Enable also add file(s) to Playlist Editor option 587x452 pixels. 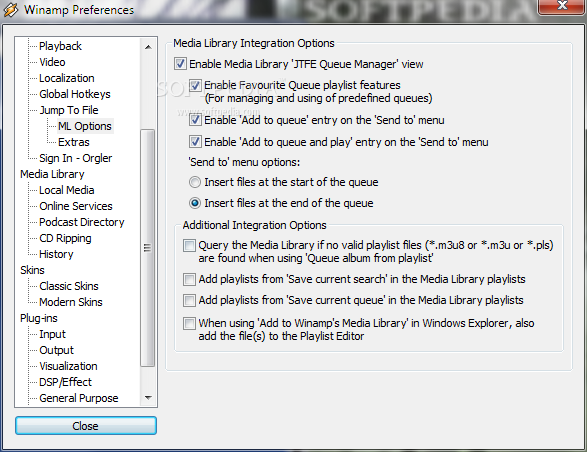point(189,323)
